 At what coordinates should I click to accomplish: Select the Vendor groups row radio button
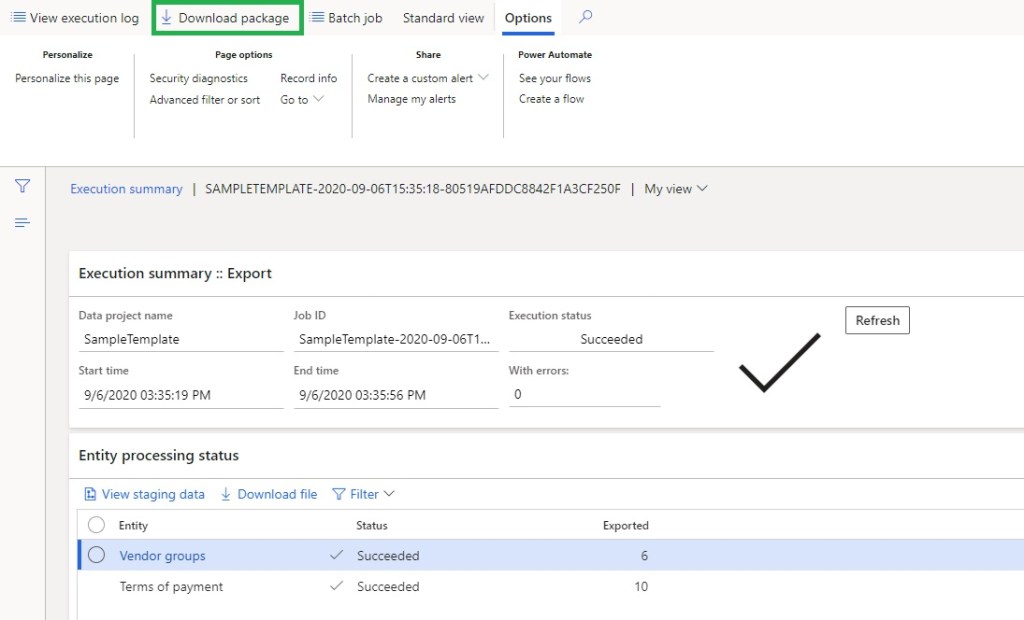(x=97, y=555)
